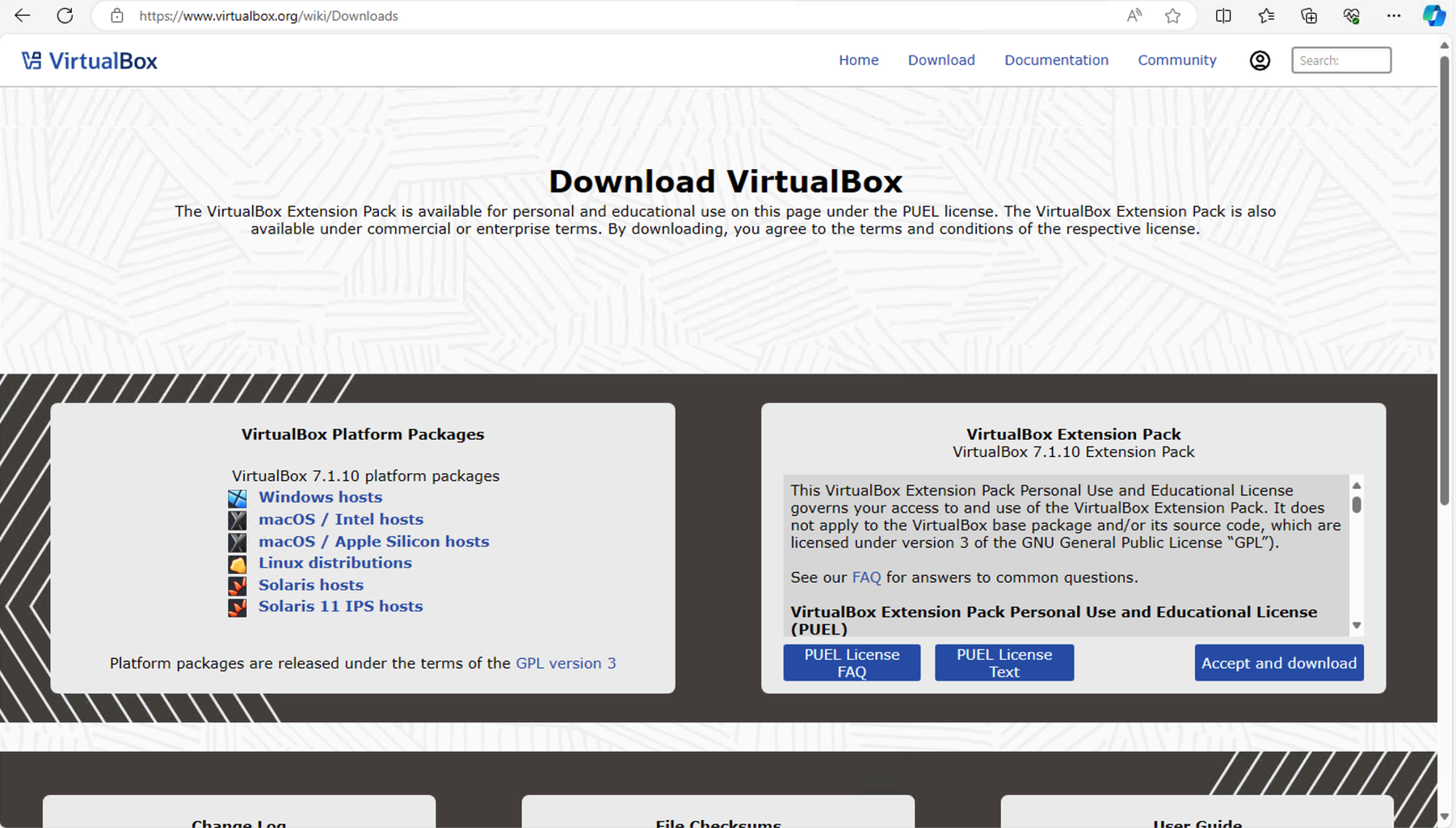Click the Download VirtualBox heading
Image resolution: width=1456 pixels, height=828 pixels.
click(x=725, y=181)
